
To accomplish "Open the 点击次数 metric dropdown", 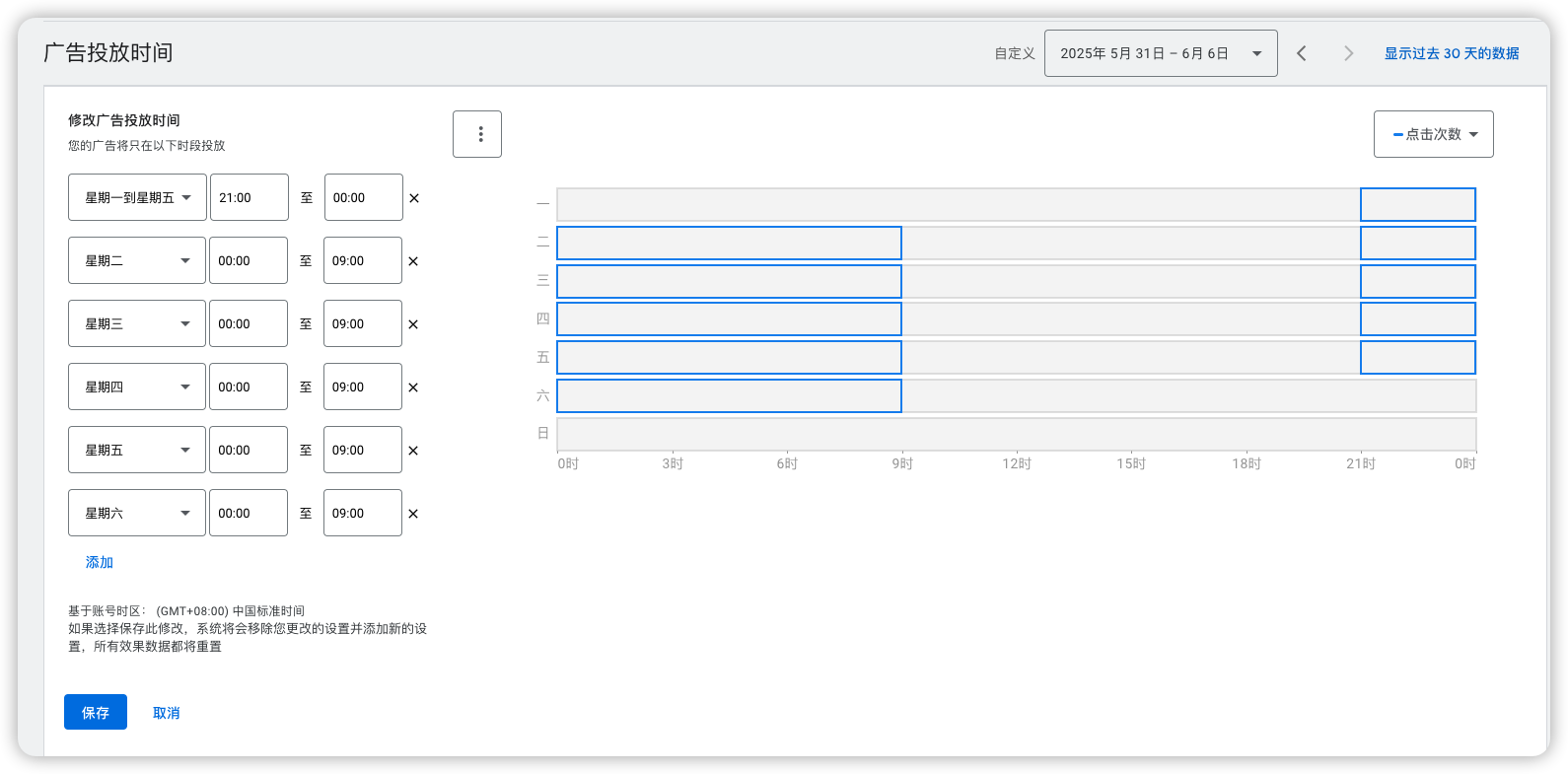I will (1433, 134).
